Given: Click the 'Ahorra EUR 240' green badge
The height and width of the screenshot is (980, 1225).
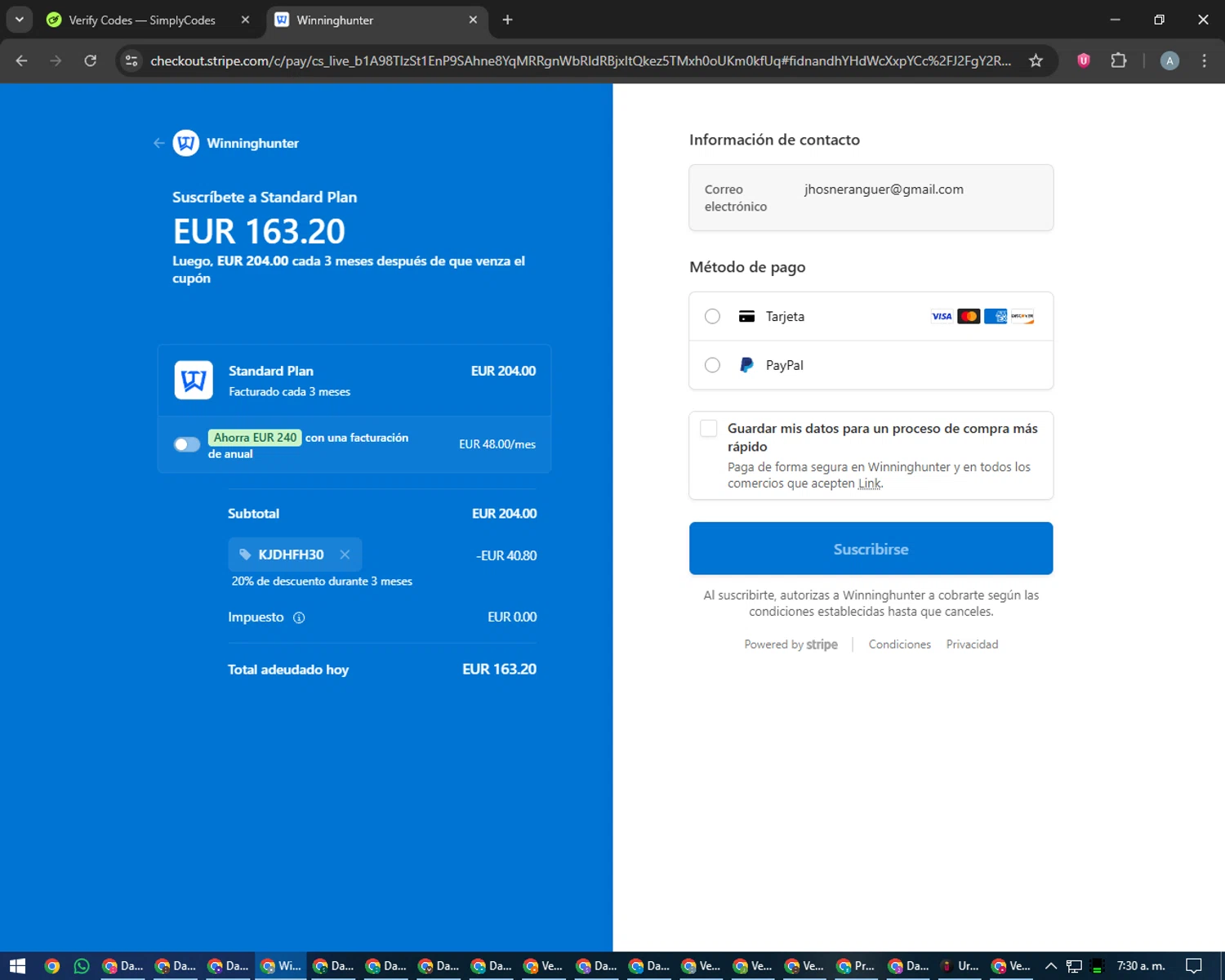Looking at the screenshot, I should [x=255, y=438].
